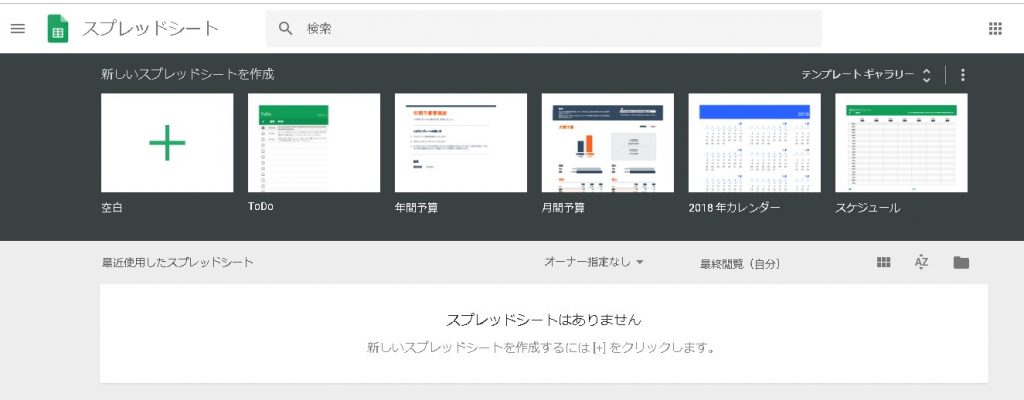Create a blank spreadsheet with the plus thumbnail
Viewport: 1024px width, 400px height.
[167, 143]
